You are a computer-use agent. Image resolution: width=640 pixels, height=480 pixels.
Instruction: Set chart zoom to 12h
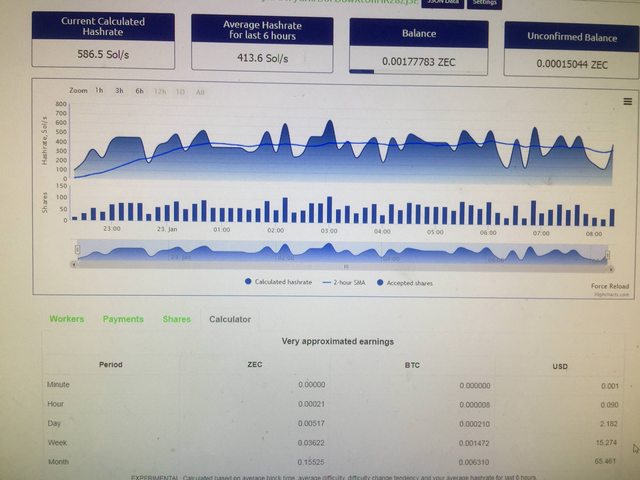pyautogui.click(x=160, y=91)
